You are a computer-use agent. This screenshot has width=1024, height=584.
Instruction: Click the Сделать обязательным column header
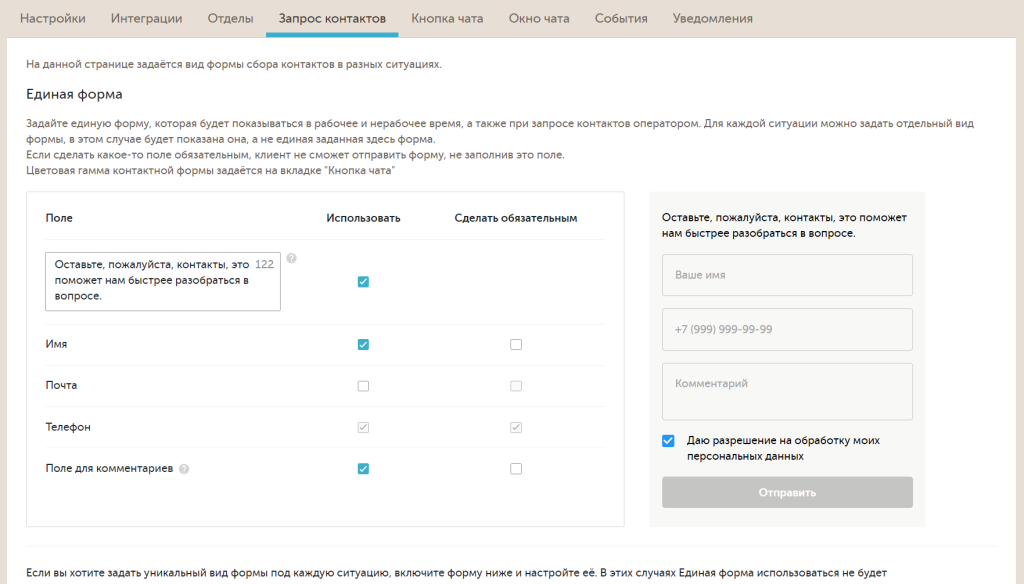[516, 218]
